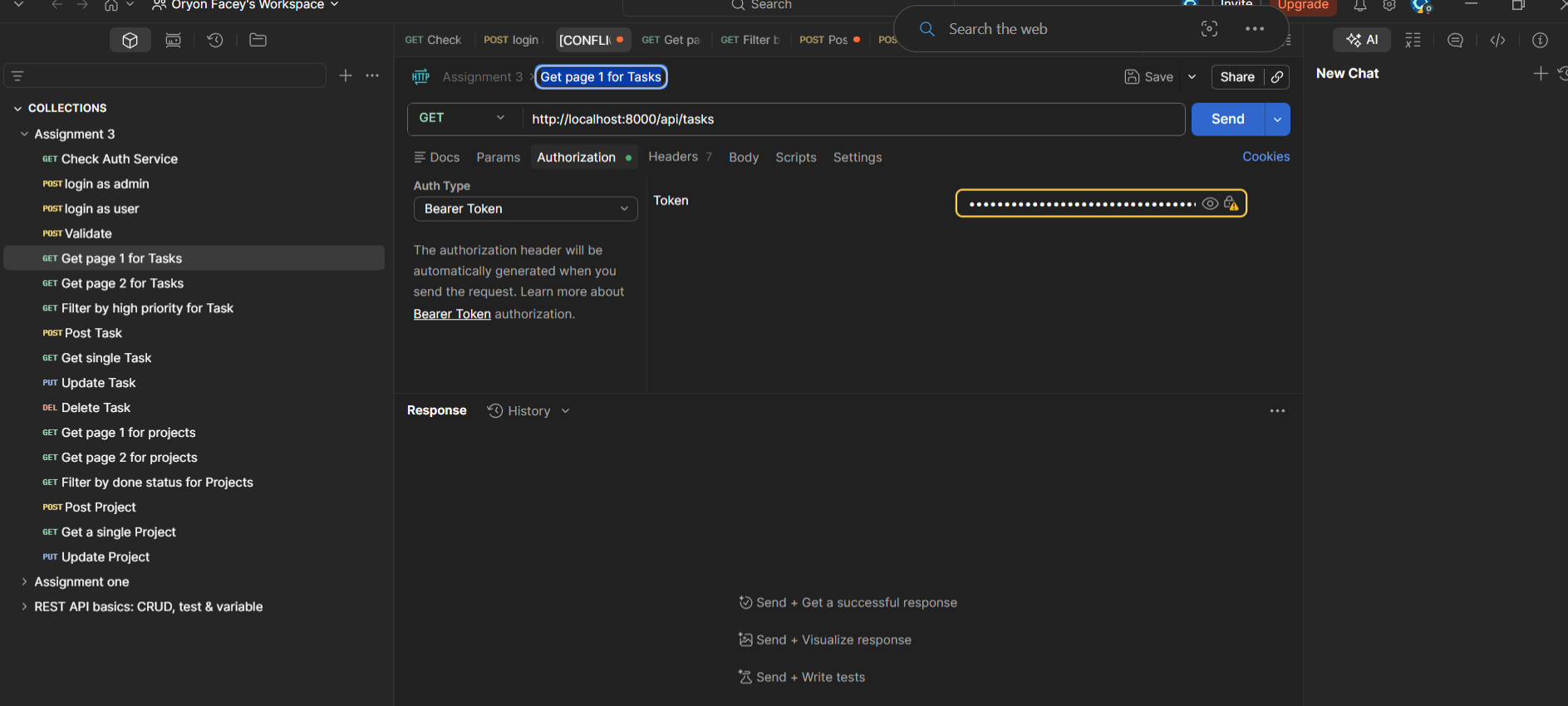Click the HTTP icon before the Assignment 3 breadcrumb

421,77
